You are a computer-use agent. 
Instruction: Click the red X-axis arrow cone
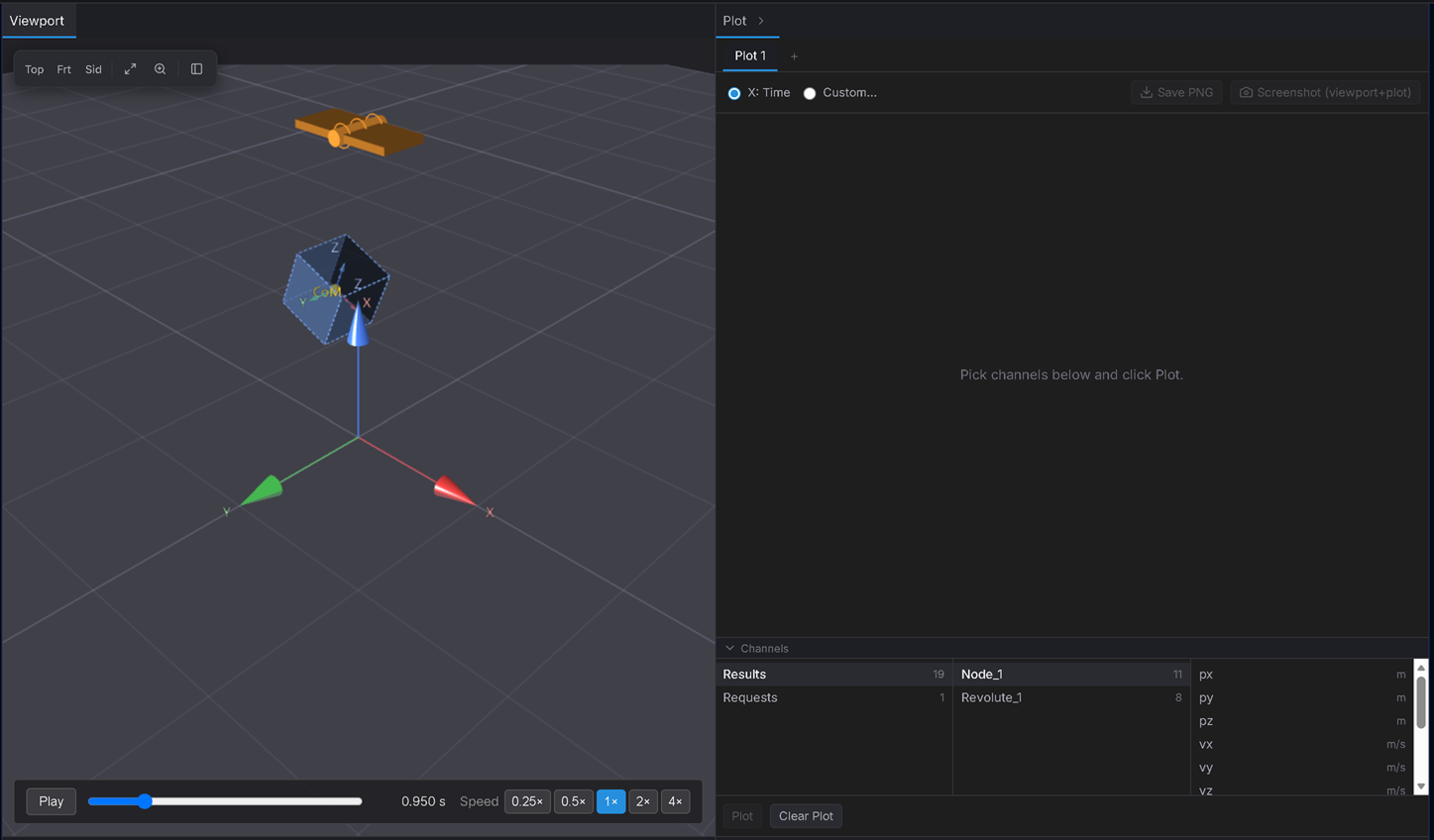click(x=454, y=490)
